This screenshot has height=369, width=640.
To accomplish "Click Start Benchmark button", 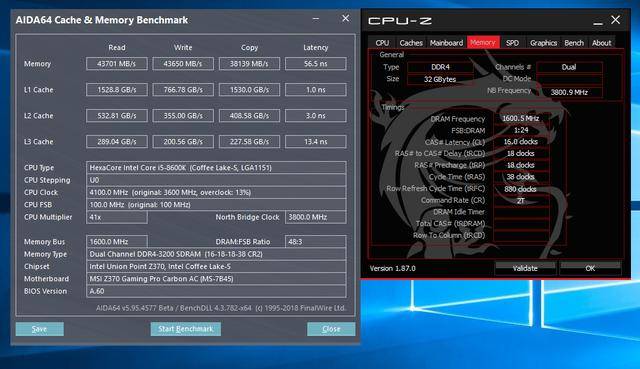I will click(186, 329).
